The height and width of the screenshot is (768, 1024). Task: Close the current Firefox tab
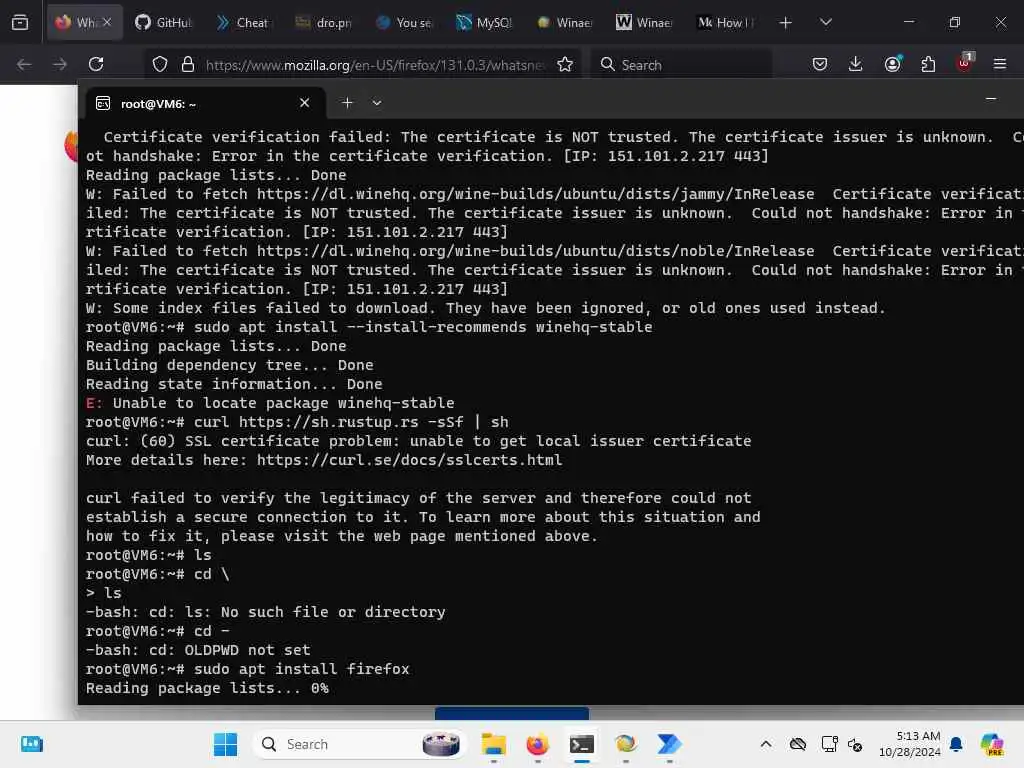pyautogui.click(x=107, y=22)
